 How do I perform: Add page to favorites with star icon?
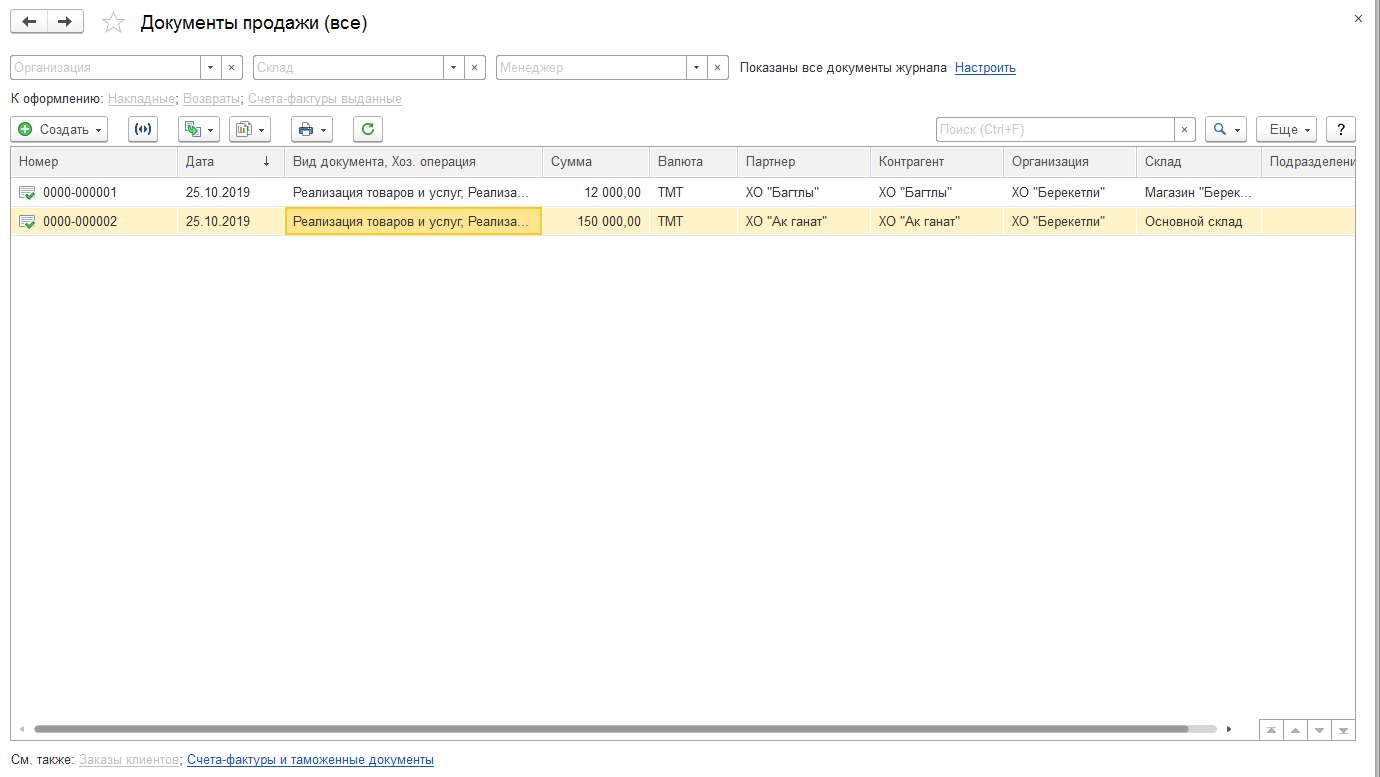[x=114, y=22]
